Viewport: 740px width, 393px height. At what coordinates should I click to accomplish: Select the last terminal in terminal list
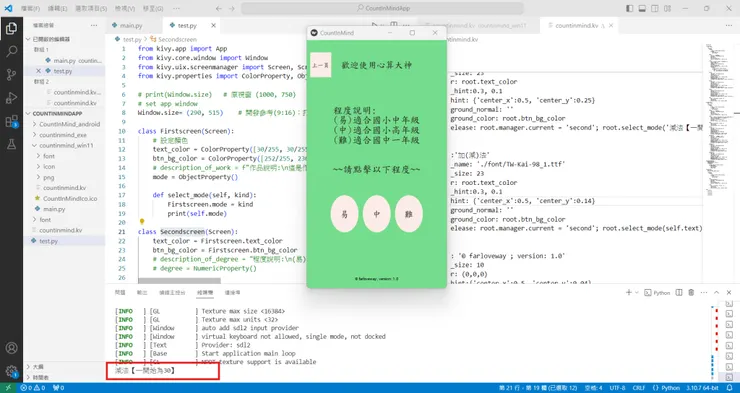729,377
